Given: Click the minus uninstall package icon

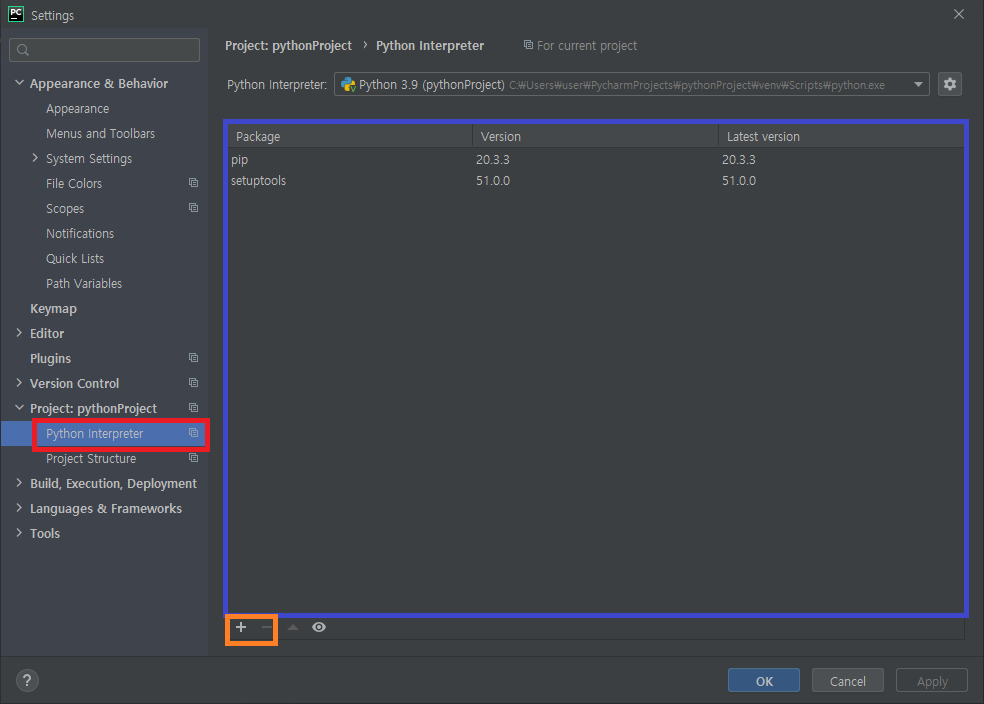Looking at the screenshot, I should tap(267, 627).
